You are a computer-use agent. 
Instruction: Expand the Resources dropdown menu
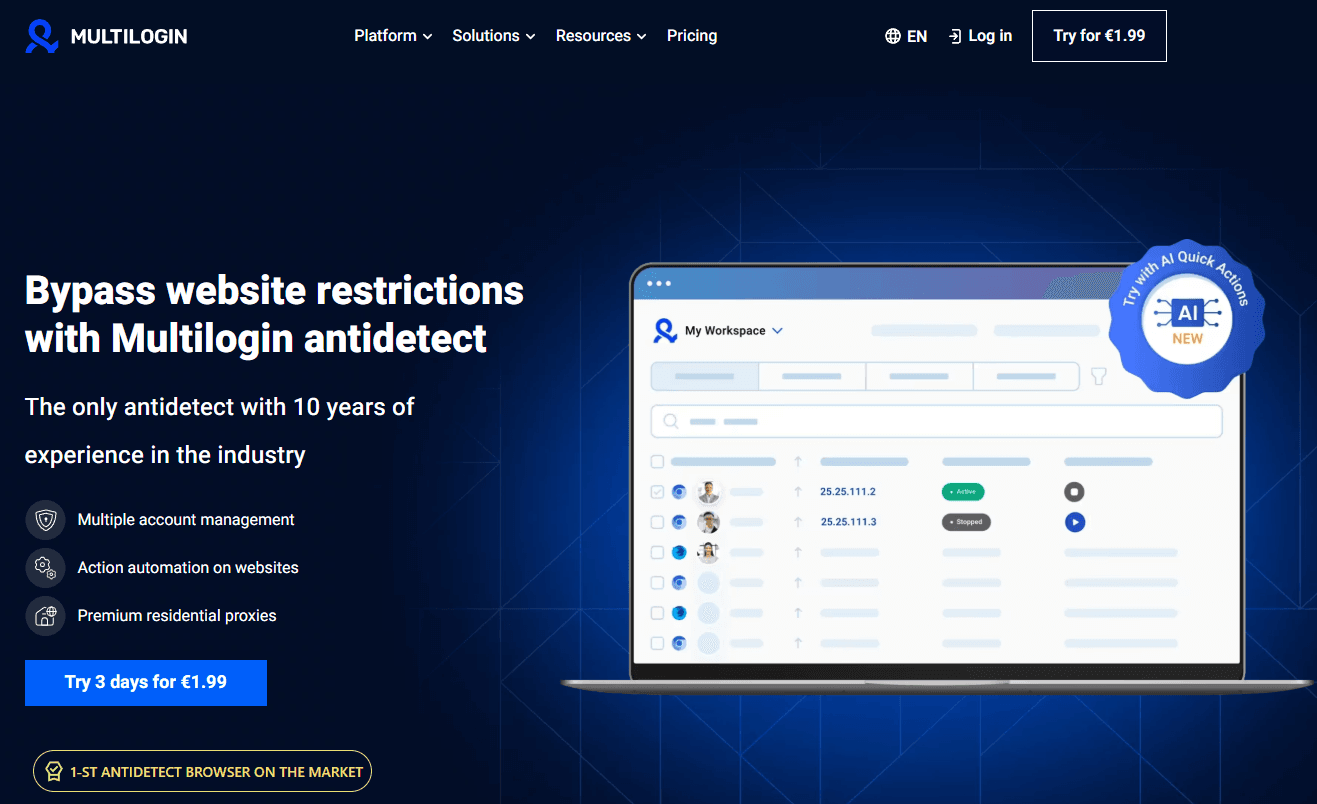tap(600, 36)
